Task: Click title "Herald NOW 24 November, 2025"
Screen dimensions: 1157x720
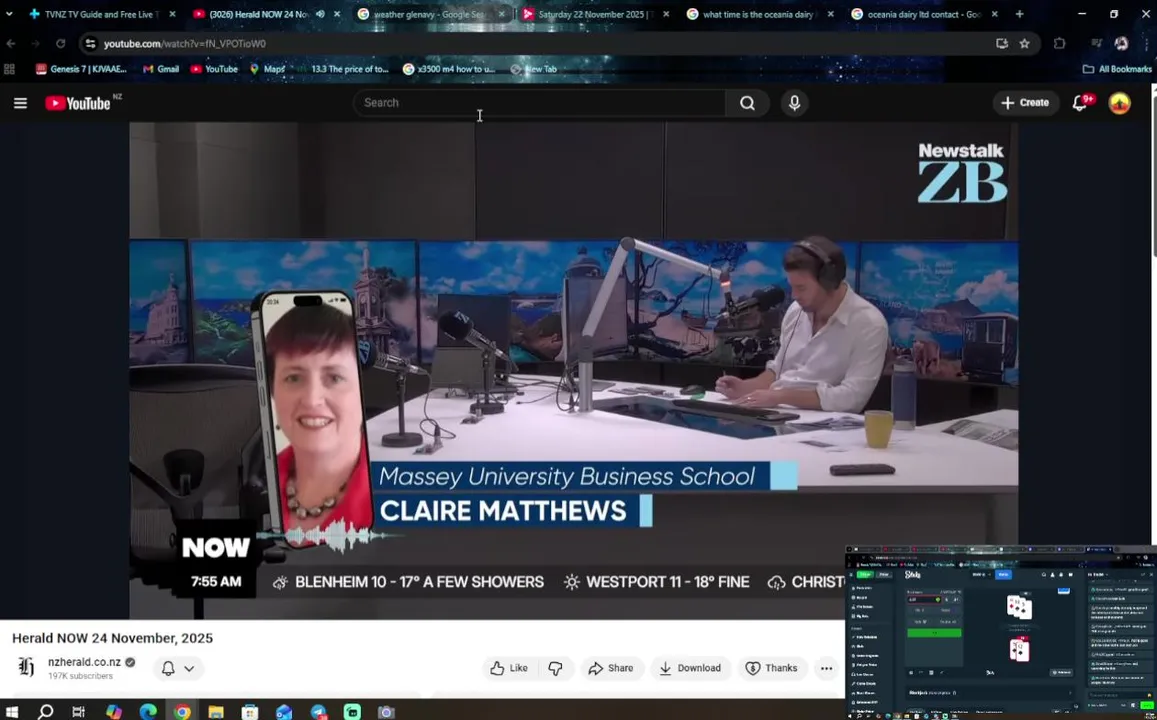Action: coord(112,638)
